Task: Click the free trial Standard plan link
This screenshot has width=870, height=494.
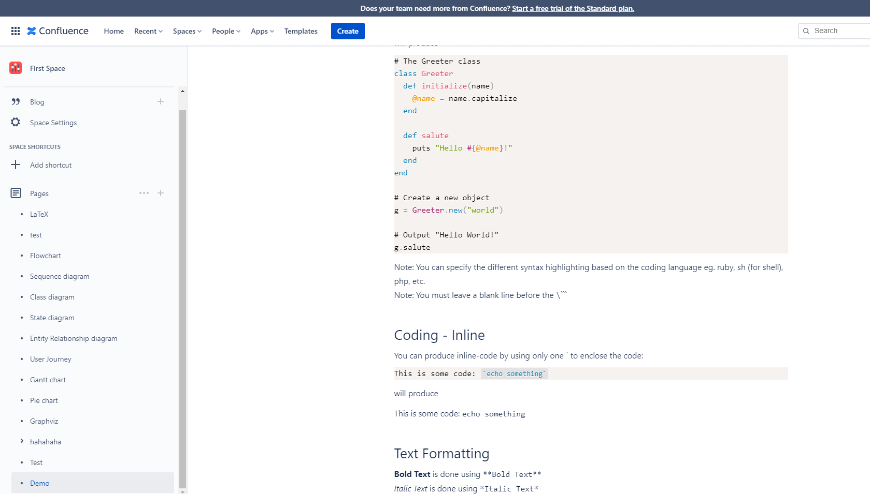Action: coord(572,8)
